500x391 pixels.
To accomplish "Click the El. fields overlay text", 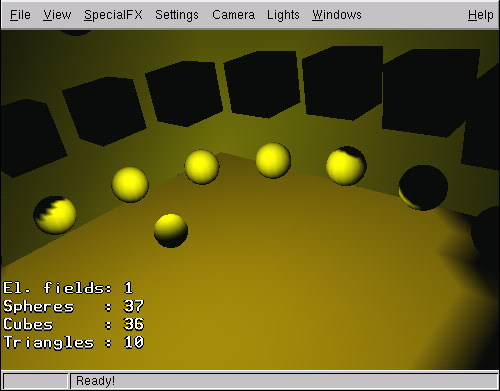I will (x=68, y=288).
